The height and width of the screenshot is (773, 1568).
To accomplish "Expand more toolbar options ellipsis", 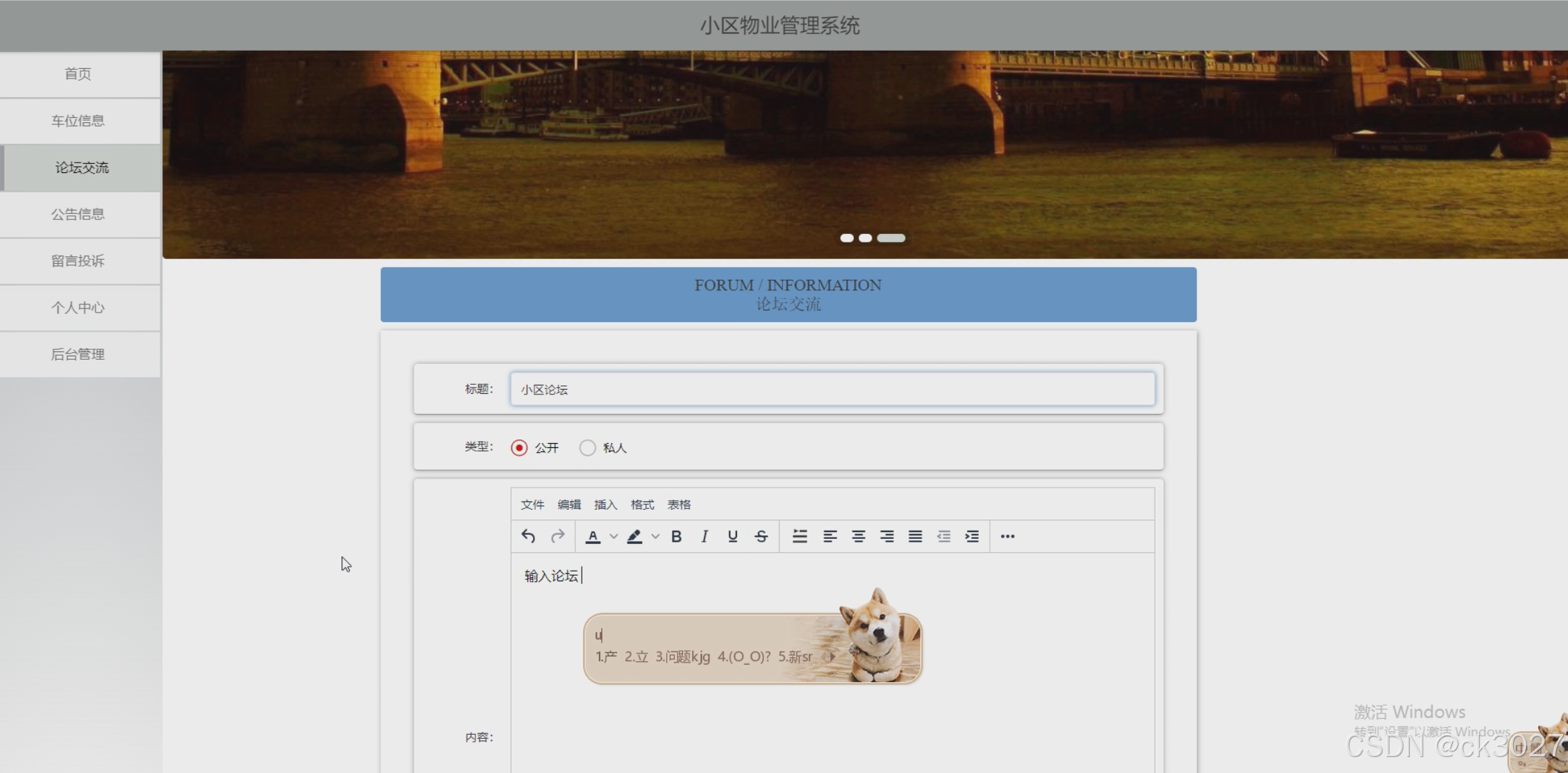I will click(x=1007, y=536).
